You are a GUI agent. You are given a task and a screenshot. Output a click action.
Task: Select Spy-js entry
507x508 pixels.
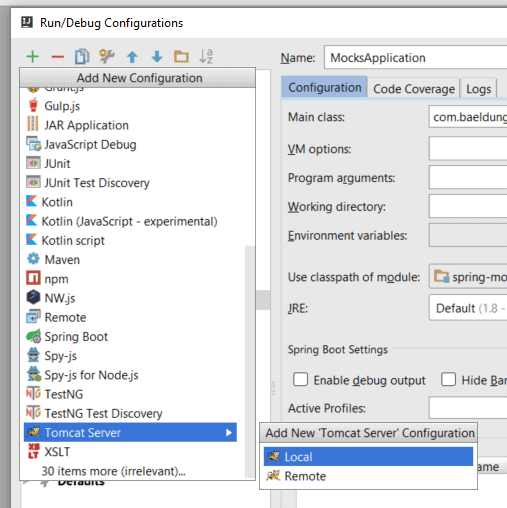tap(130, 356)
